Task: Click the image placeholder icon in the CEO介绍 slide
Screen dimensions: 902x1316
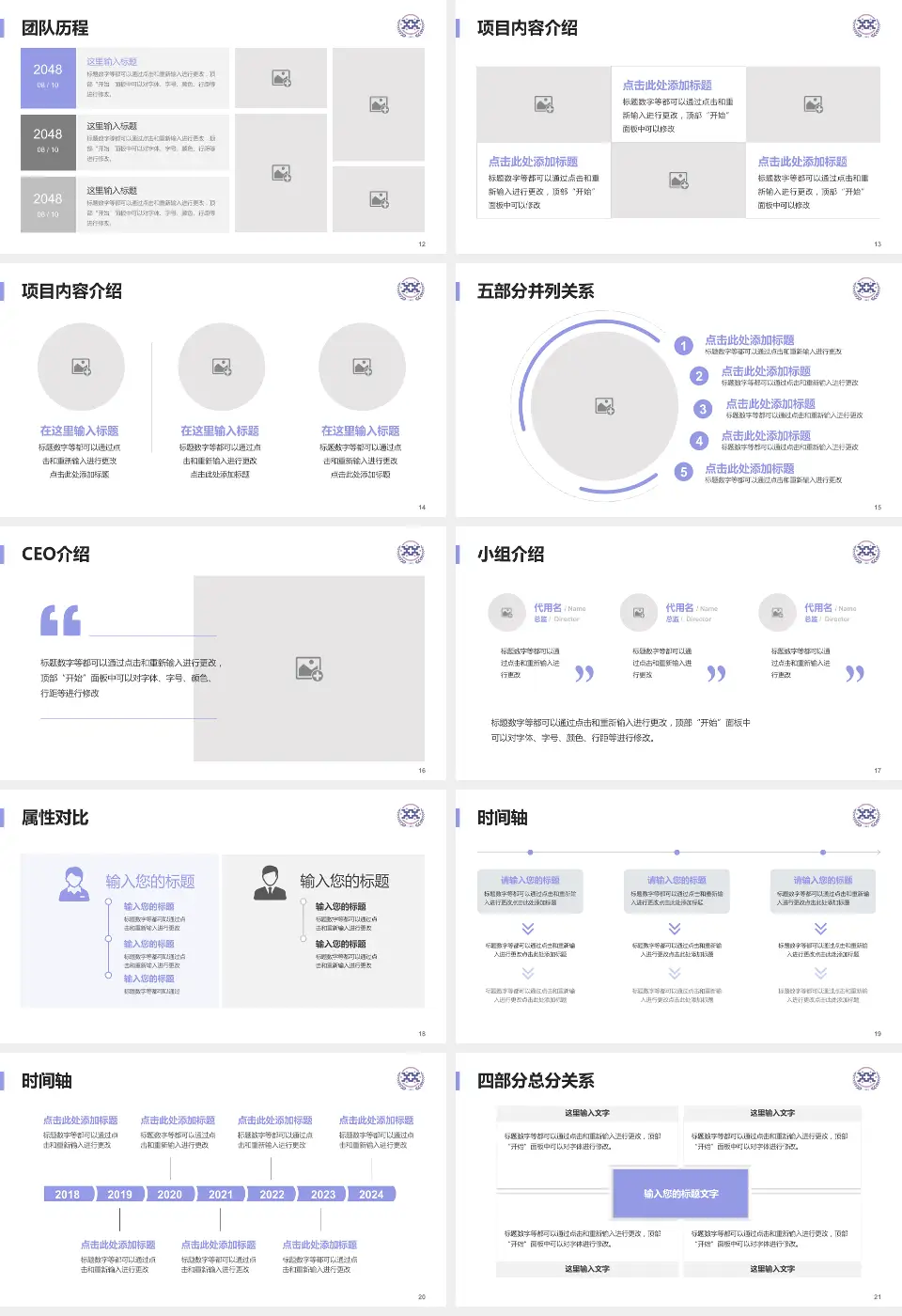Action: pos(310,669)
